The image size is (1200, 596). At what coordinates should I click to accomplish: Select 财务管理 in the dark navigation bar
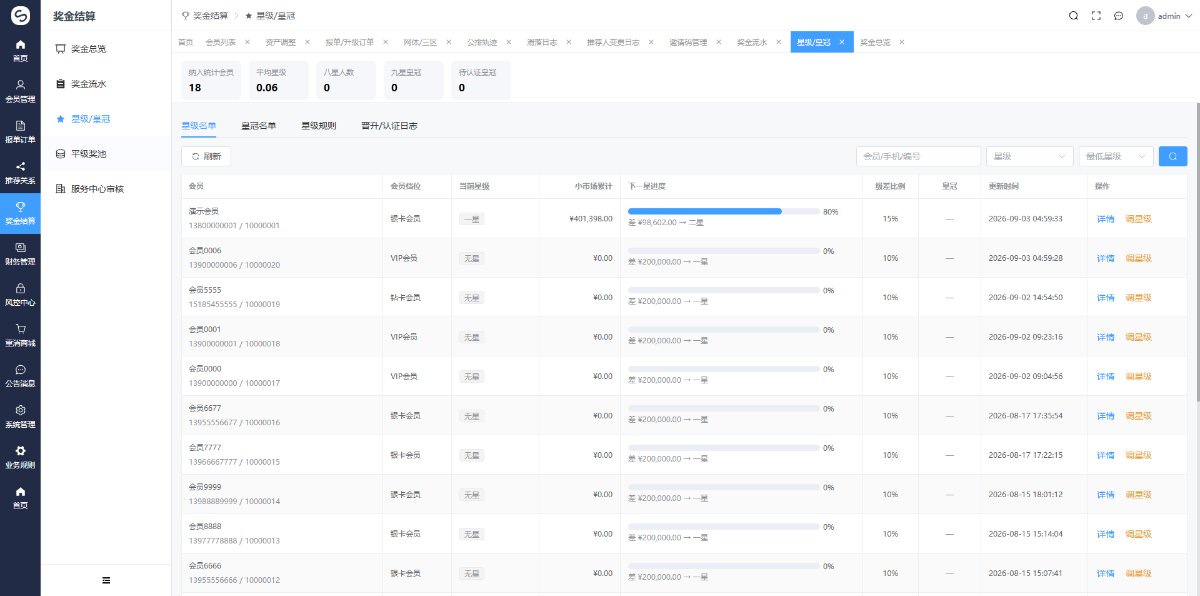(20, 254)
